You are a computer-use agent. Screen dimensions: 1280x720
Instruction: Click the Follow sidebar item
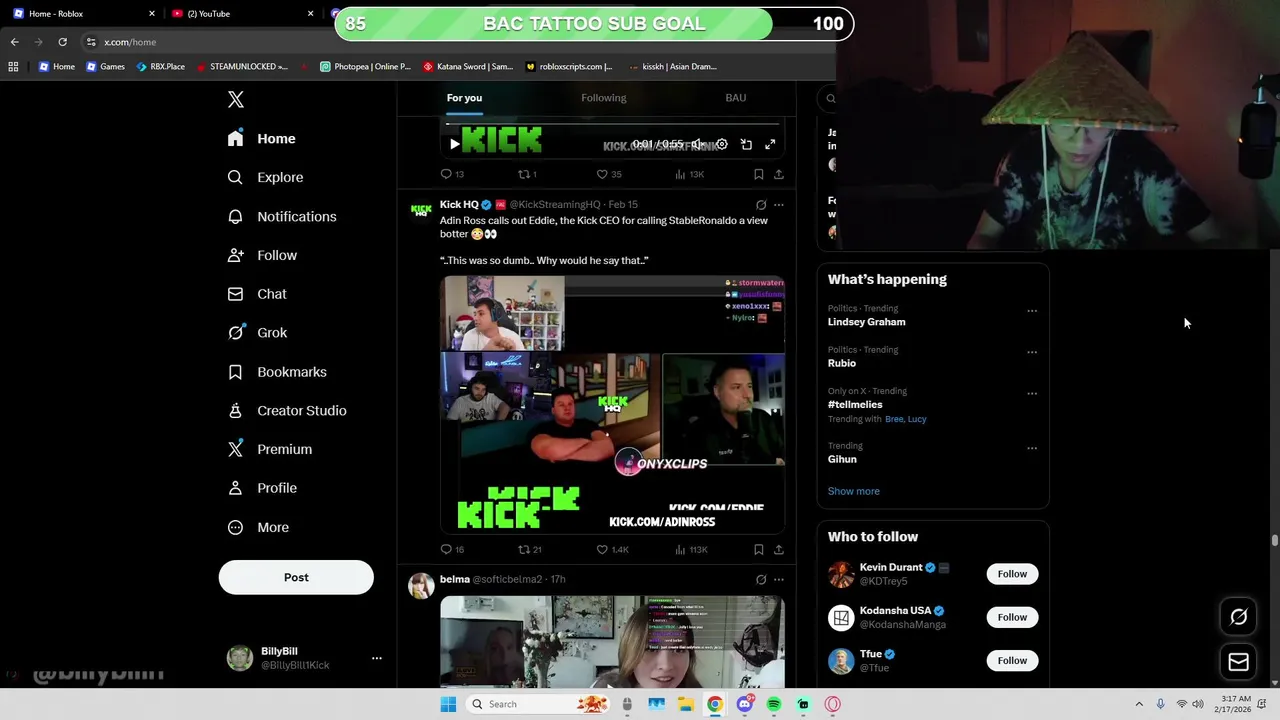pyautogui.click(x=262, y=255)
